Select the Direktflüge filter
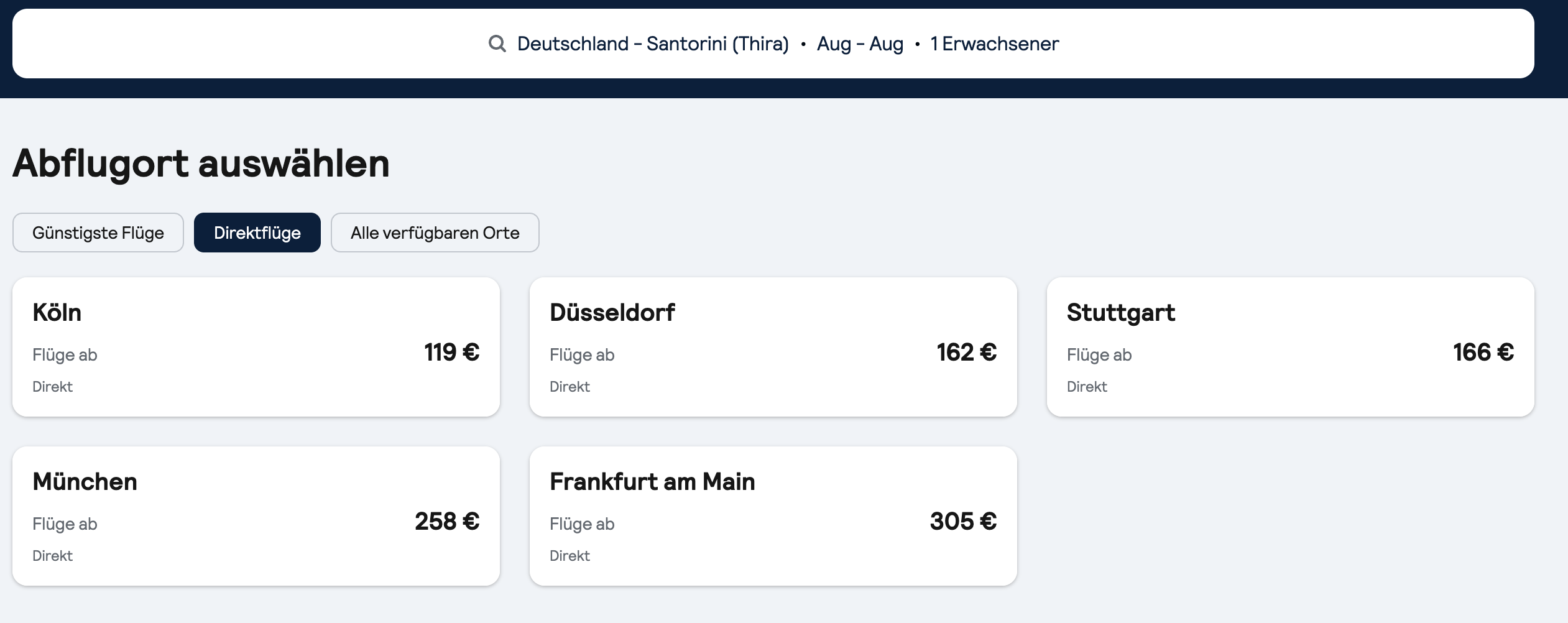The image size is (1568, 623). (x=257, y=233)
